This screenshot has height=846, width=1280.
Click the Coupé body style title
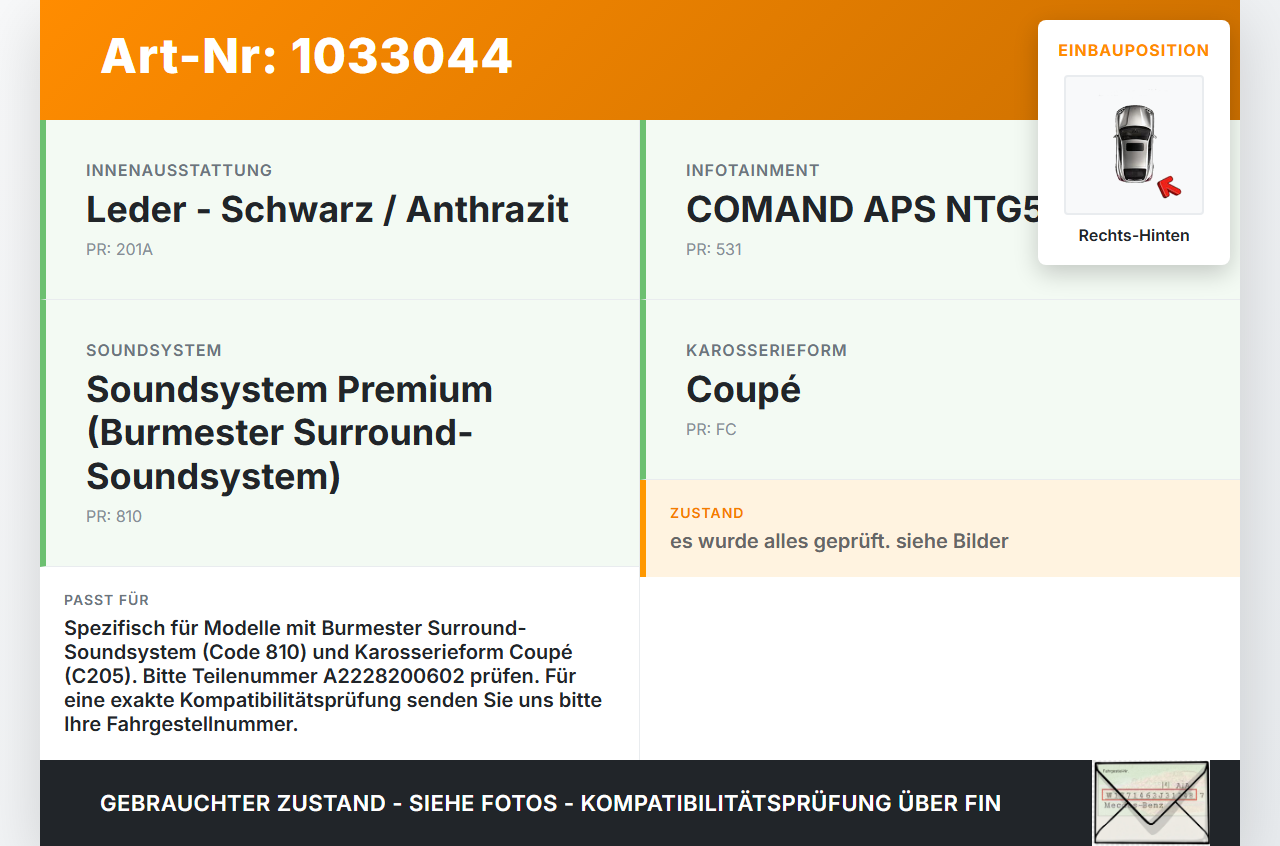[743, 389]
